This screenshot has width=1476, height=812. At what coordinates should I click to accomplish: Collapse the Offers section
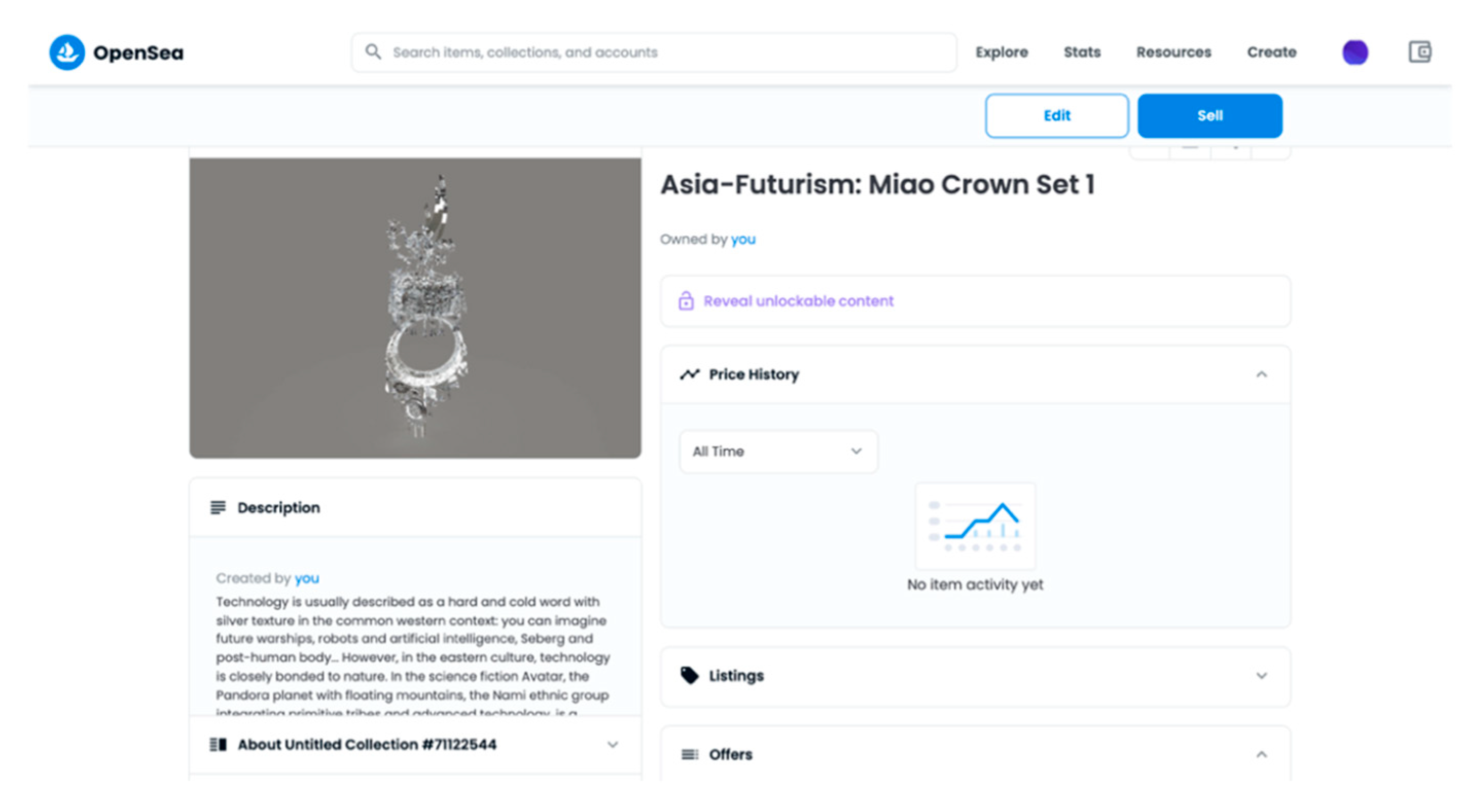pyautogui.click(x=1261, y=754)
